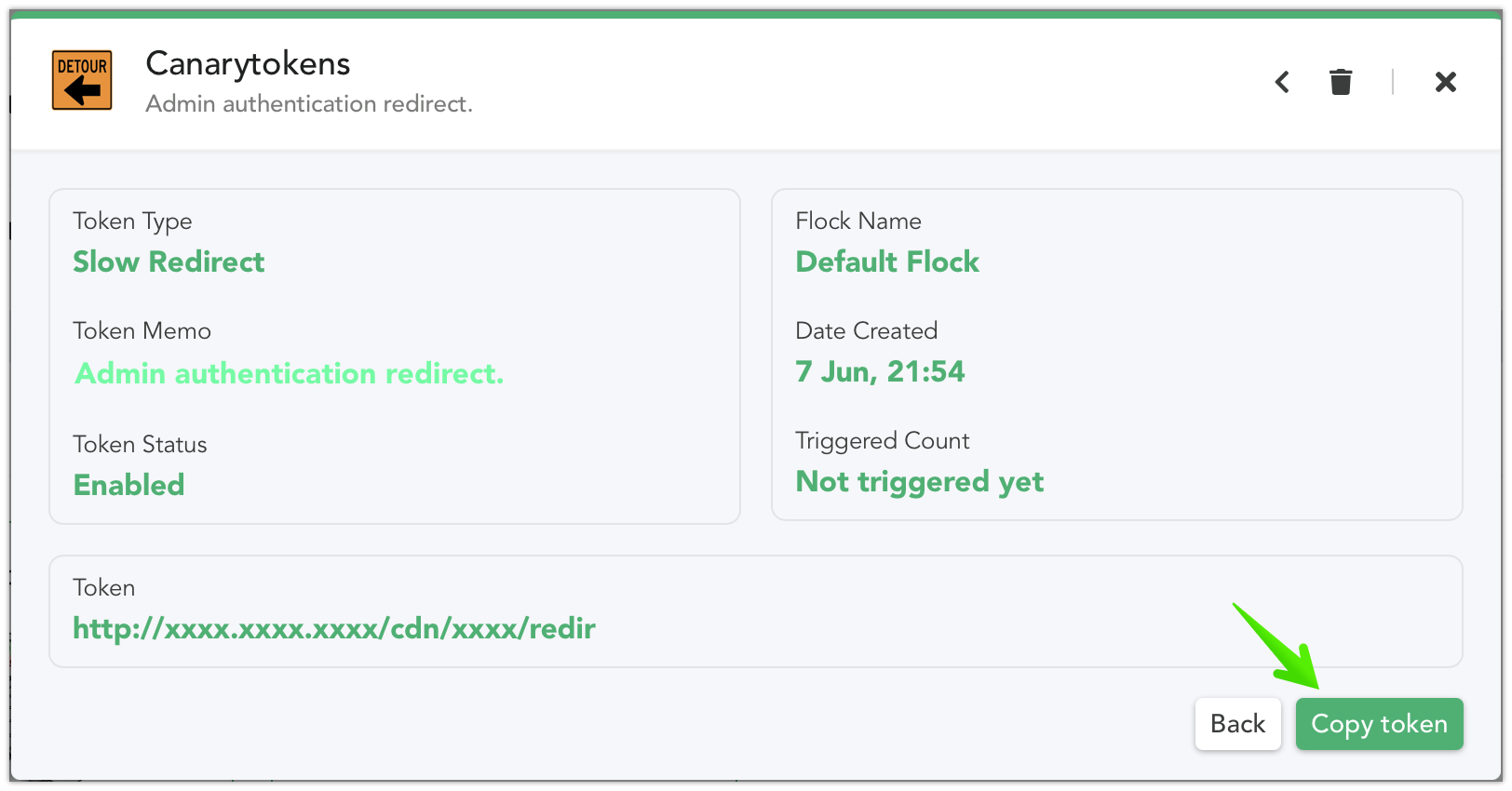Click the Token label above the URL
The height and width of the screenshot is (791, 1512).
point(104,587)
